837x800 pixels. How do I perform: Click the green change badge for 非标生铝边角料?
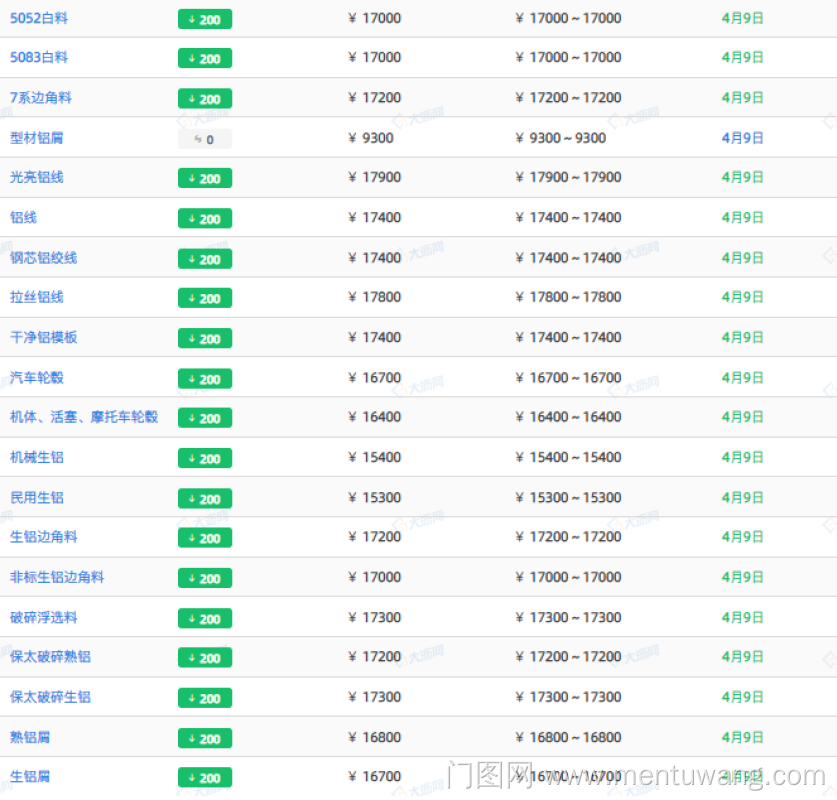pyautogui.click(x=204, y=578)
